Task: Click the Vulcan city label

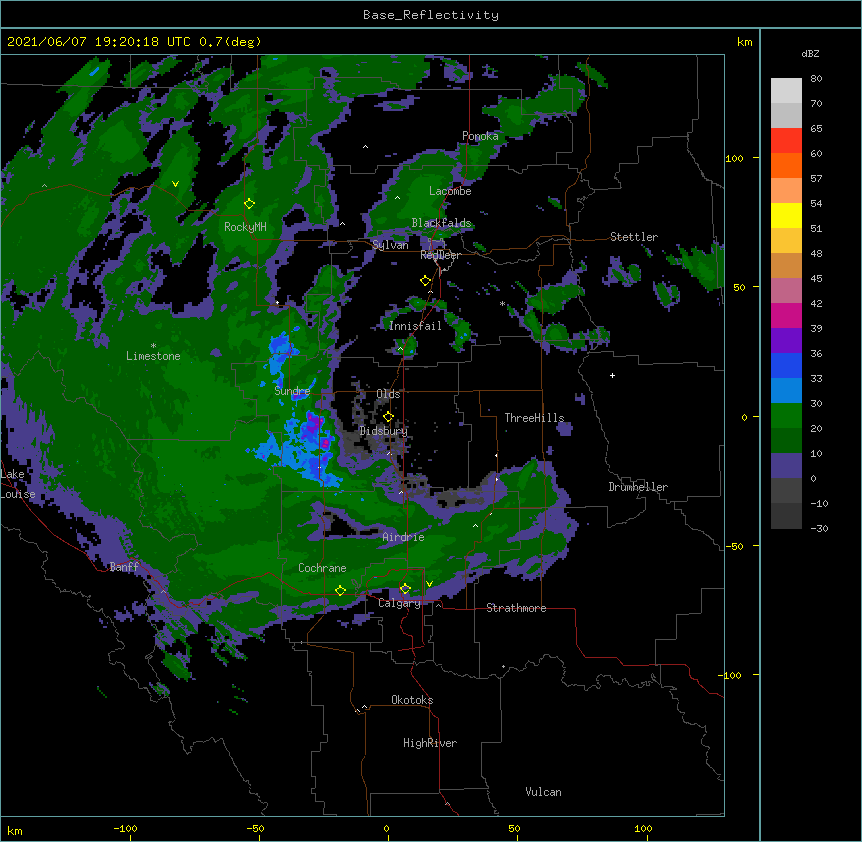Action: click(543, 792)
